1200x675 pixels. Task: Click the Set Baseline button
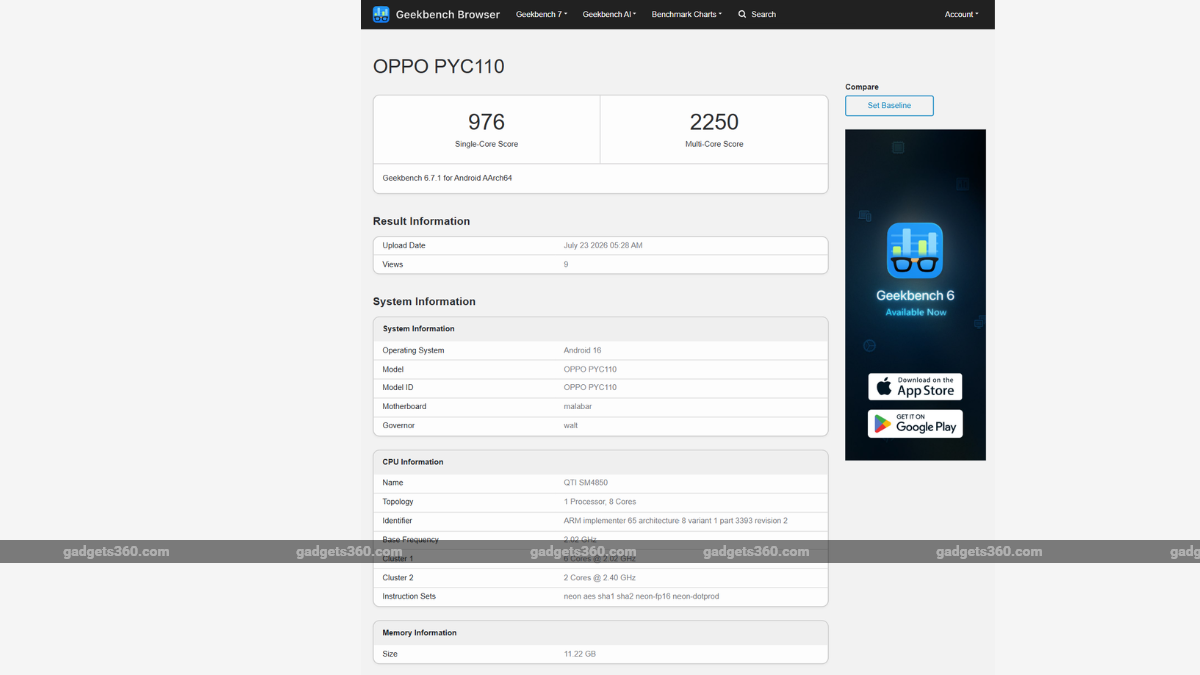point(889,105)
